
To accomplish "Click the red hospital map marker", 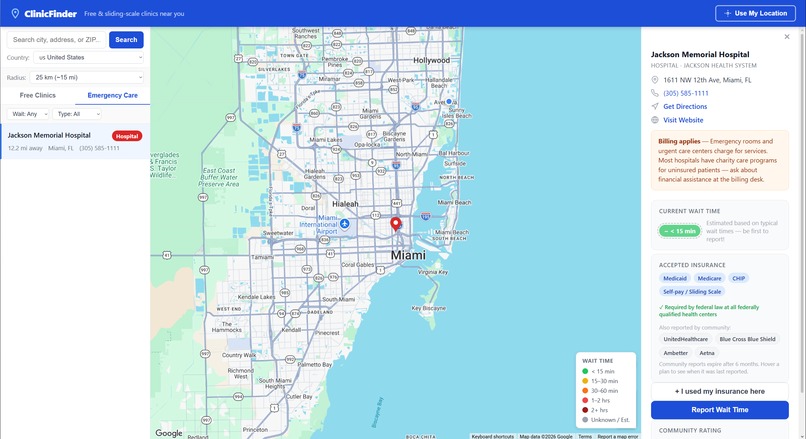I will tap(395, 224).
